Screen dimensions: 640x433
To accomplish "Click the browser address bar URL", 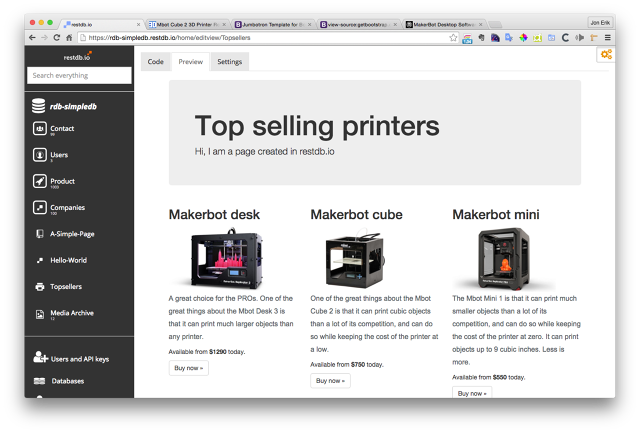I will tap(169, 38).
